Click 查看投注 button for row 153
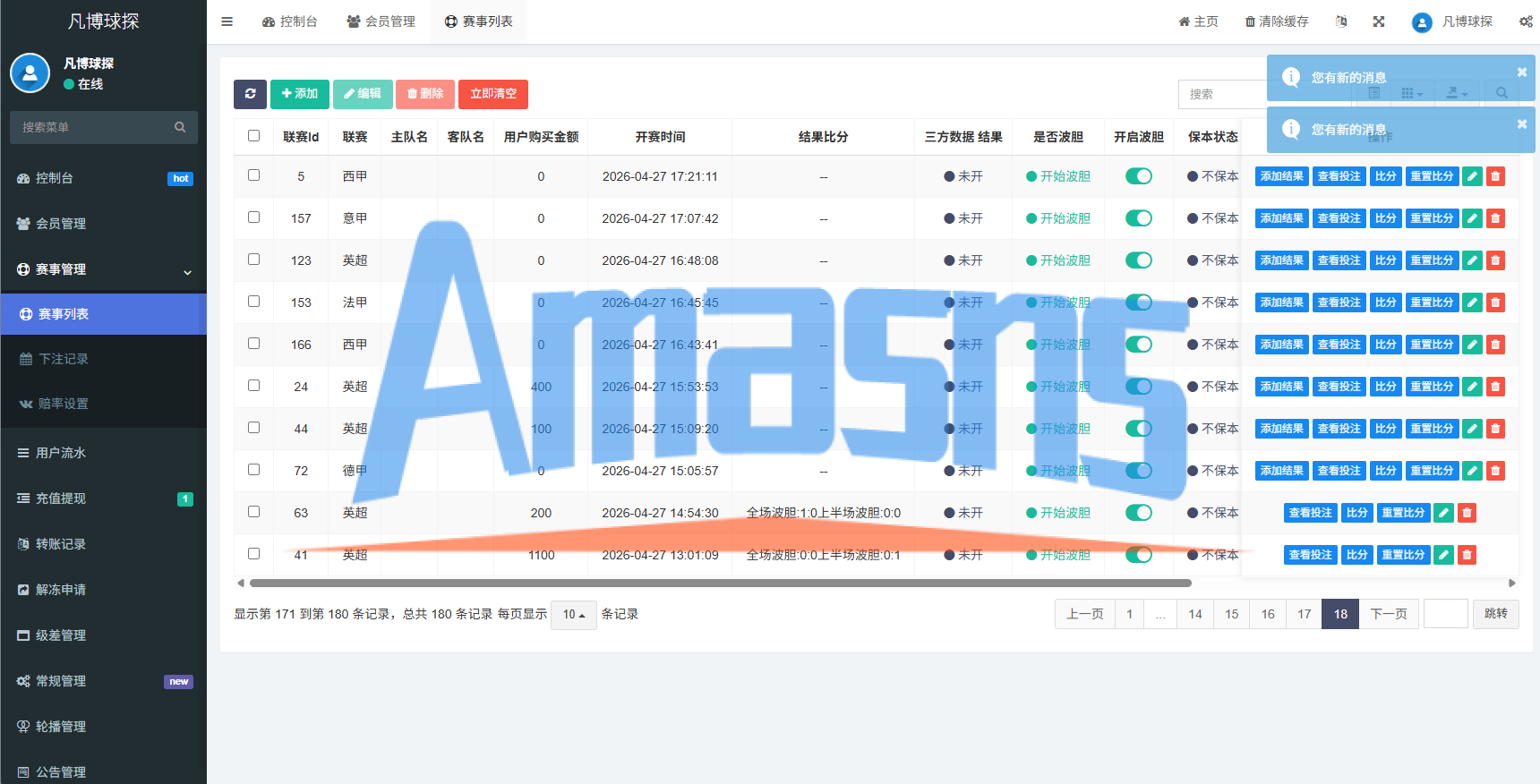 point(1339,303)
